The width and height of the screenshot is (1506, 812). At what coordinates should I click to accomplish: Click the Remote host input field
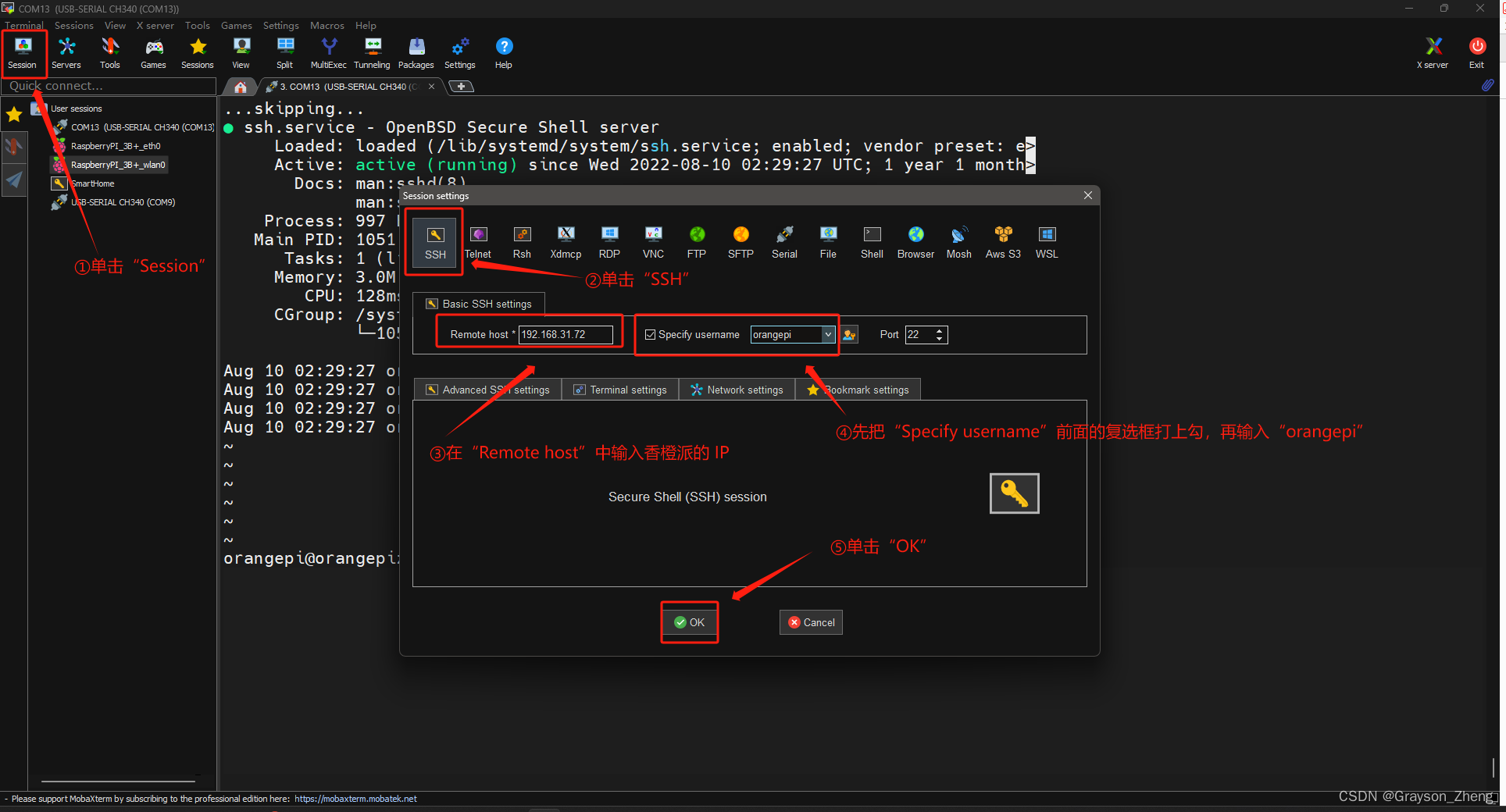coord(566,334)
